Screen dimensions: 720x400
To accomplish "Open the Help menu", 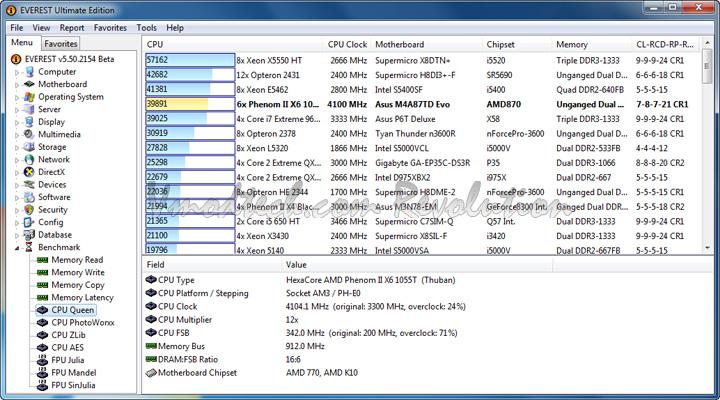I will click(175, 28).
